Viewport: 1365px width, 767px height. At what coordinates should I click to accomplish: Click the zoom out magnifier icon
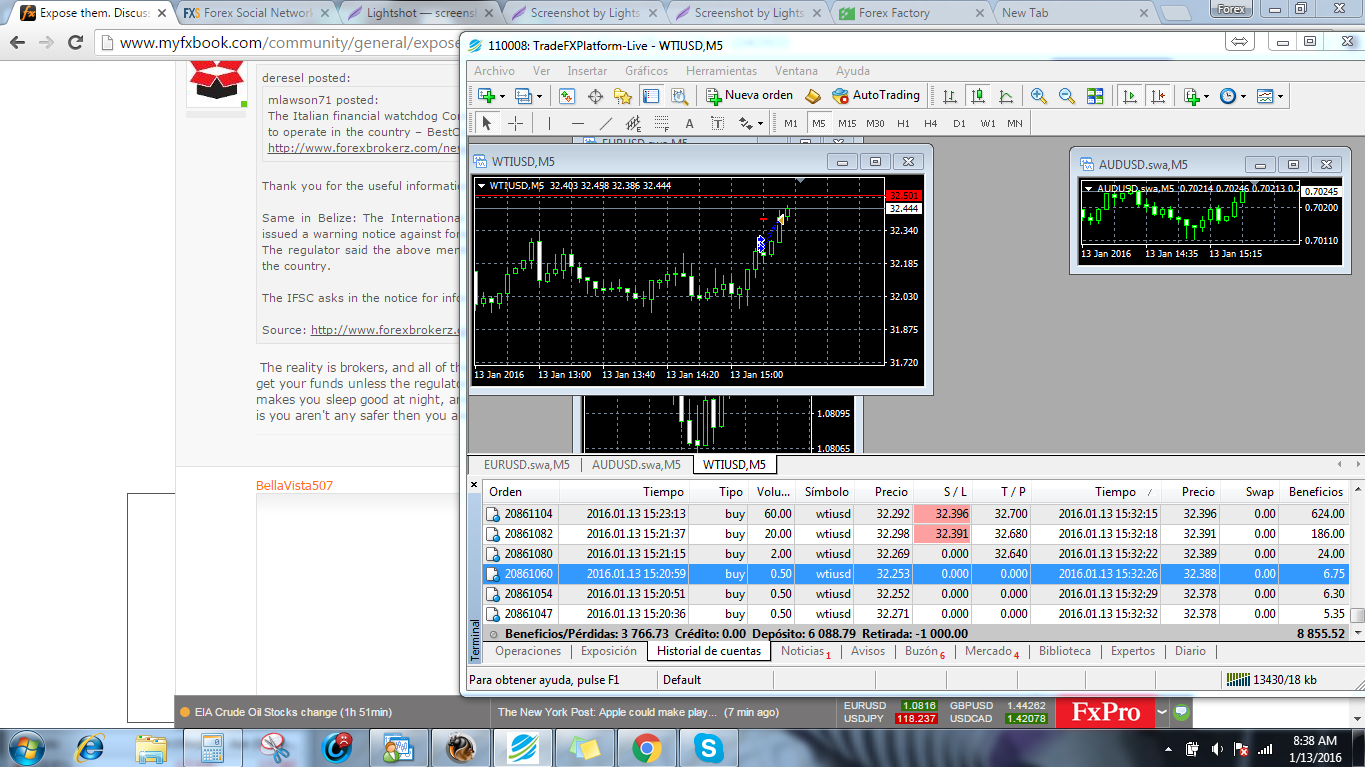click(1067, 96)
